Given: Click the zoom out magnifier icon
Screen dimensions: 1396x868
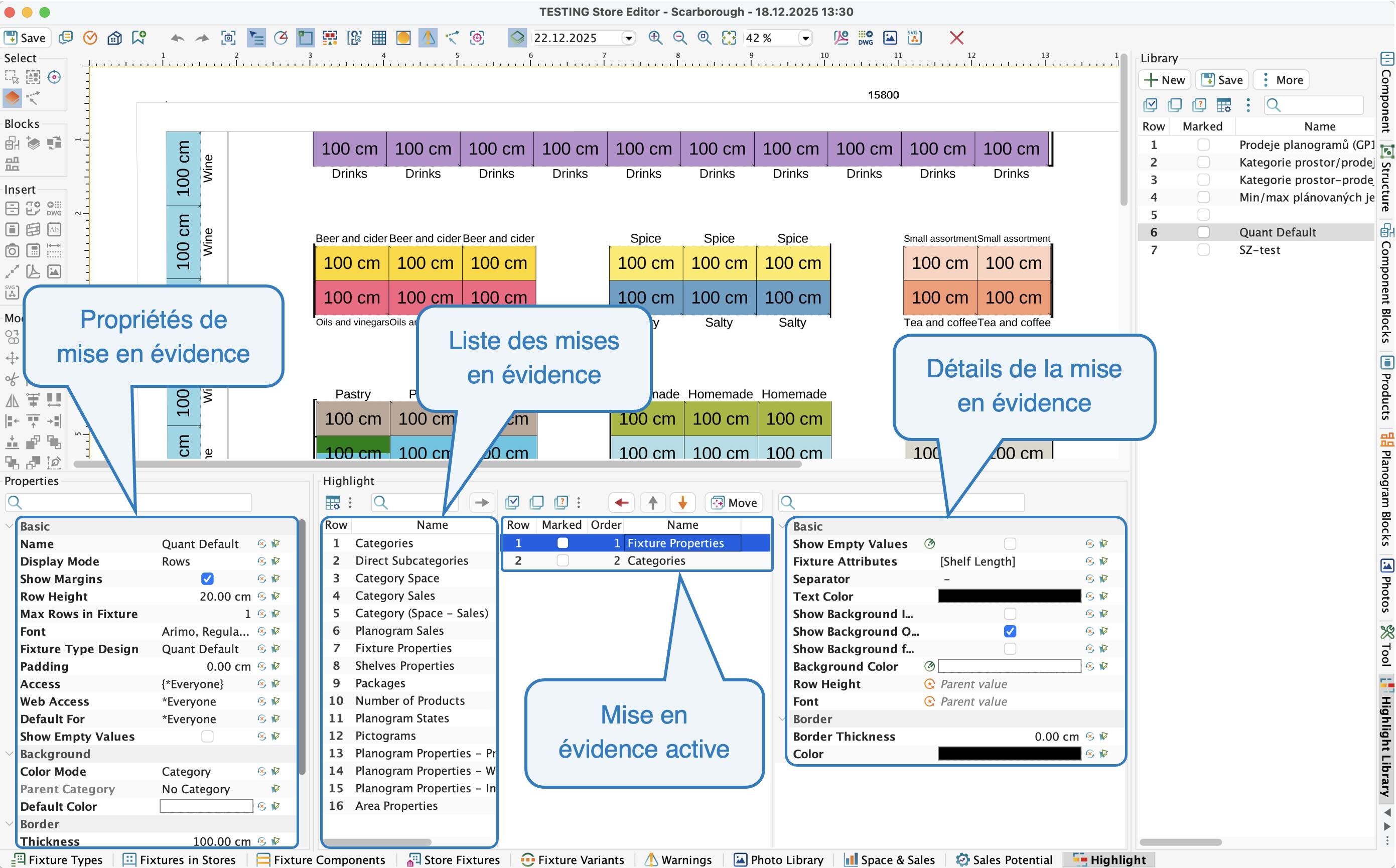Looking at the screenshot, I should tap(679, 38).
